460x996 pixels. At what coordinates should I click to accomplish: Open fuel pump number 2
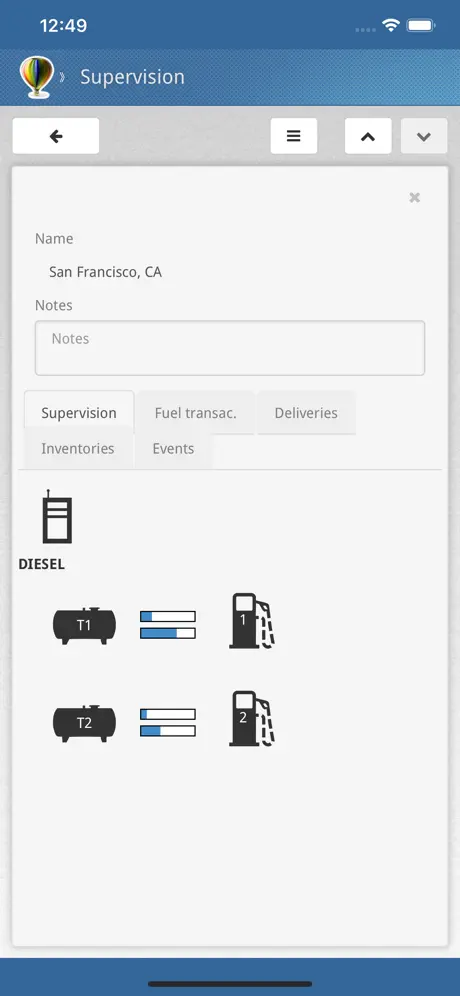(252, 718)
